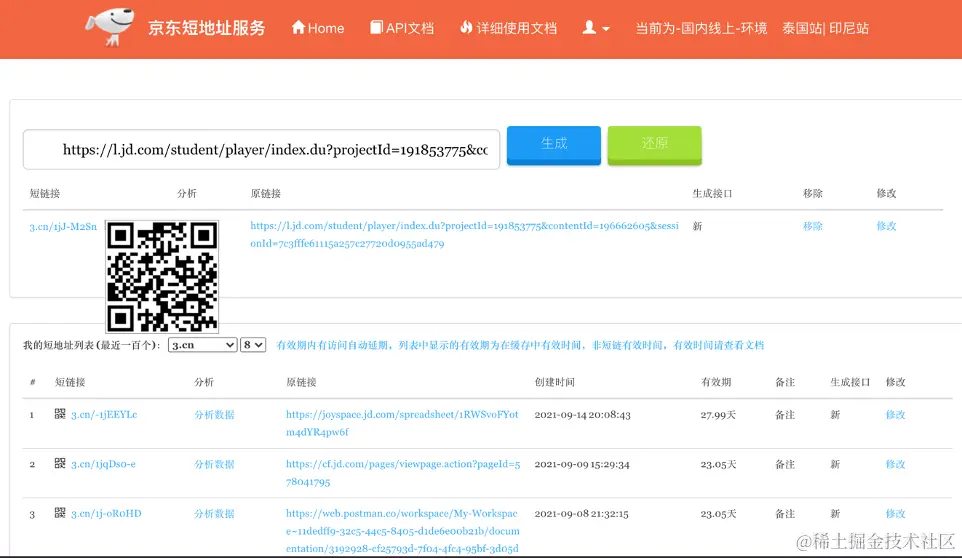Click the 有效期 column header
This screenshot has height=558, width=962.
[716, 382]
